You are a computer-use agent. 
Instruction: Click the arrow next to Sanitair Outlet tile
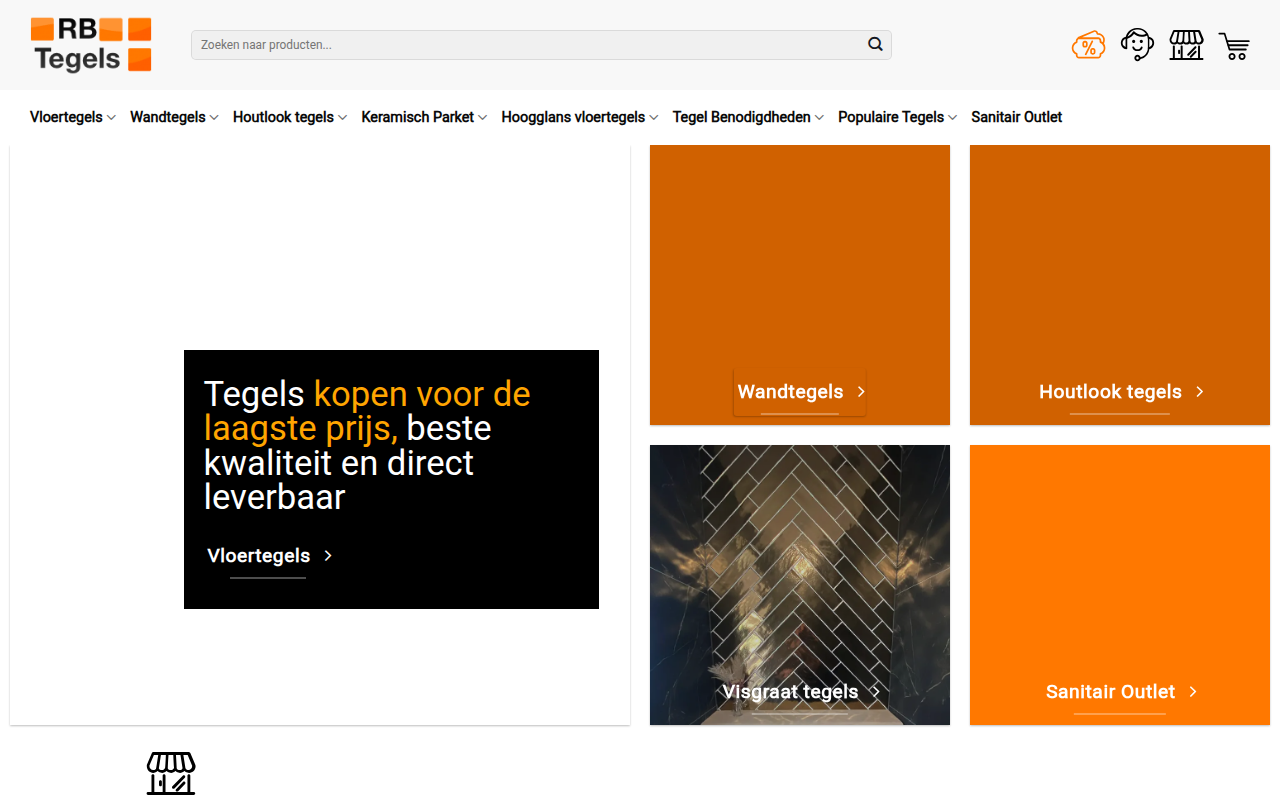click(1193, 692)
